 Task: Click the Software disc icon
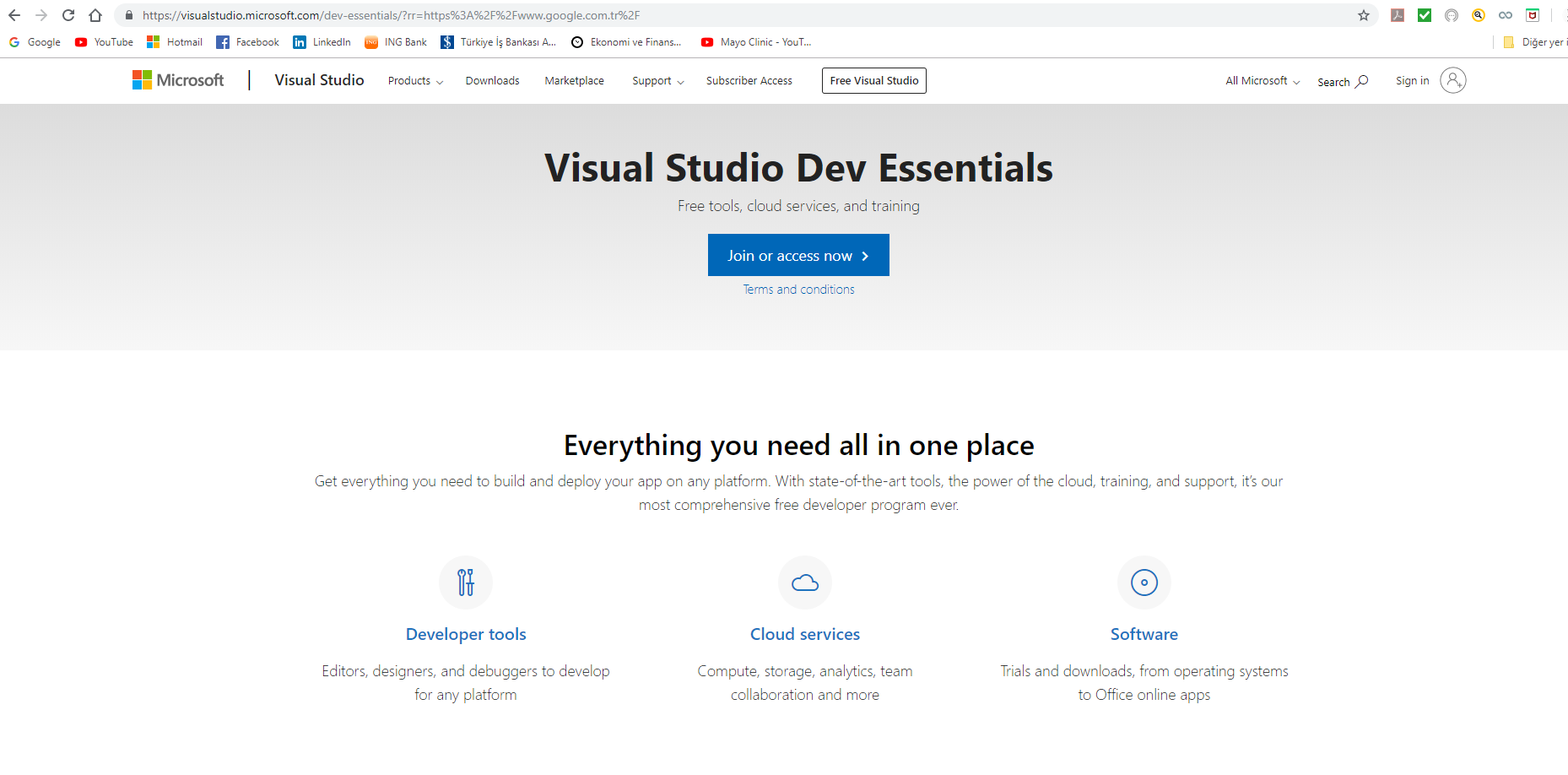point(1144,583)
